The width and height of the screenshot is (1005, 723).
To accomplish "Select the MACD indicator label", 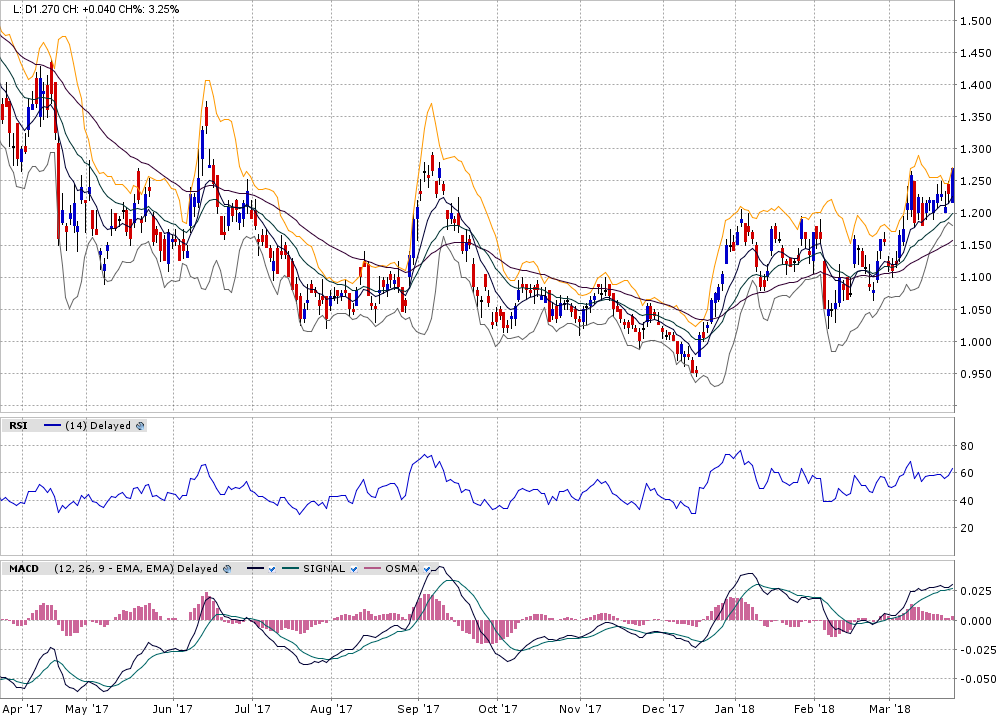I will [x=25, y=568].
